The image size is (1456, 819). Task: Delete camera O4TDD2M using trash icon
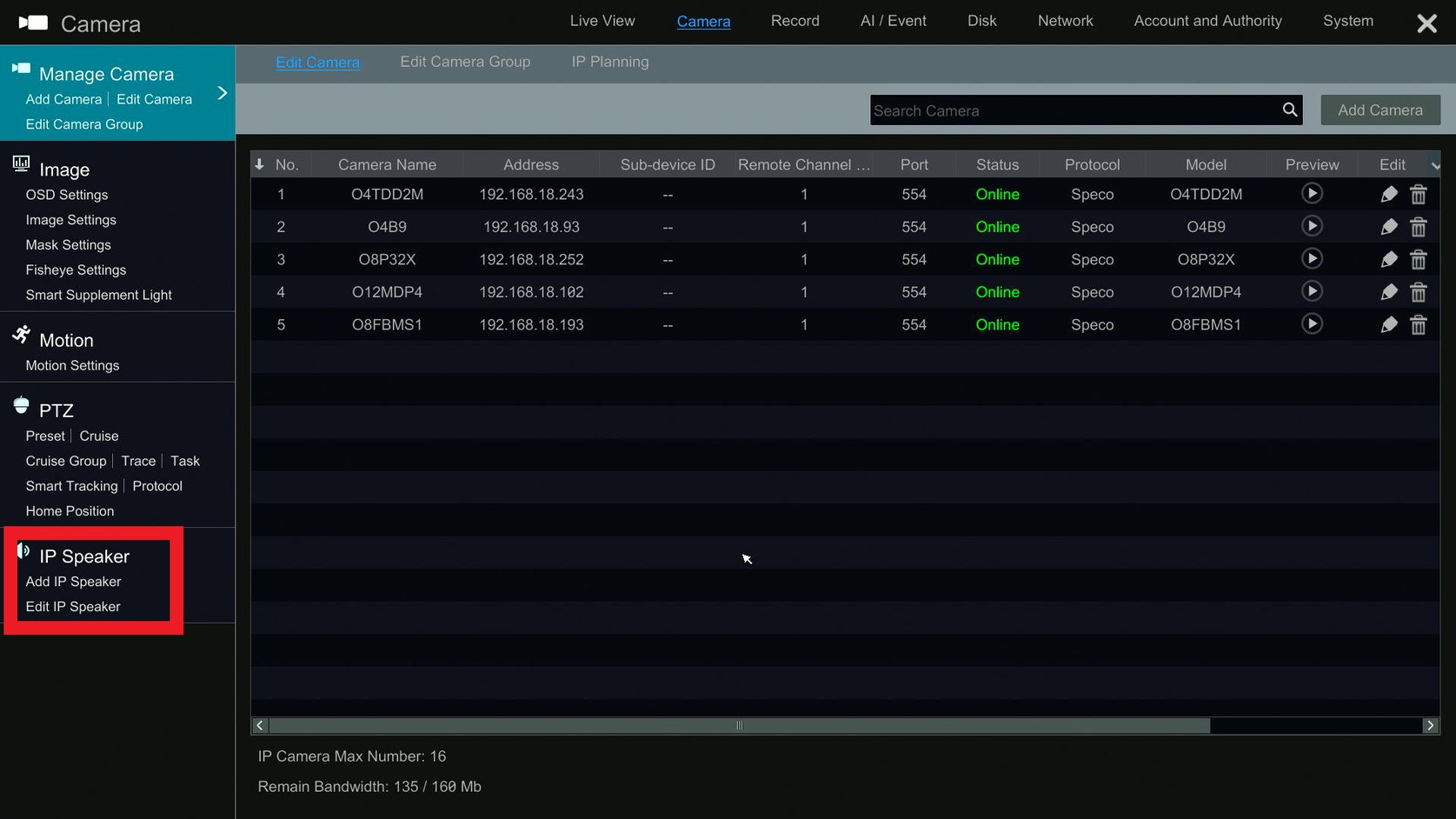tap(1418, 194)
